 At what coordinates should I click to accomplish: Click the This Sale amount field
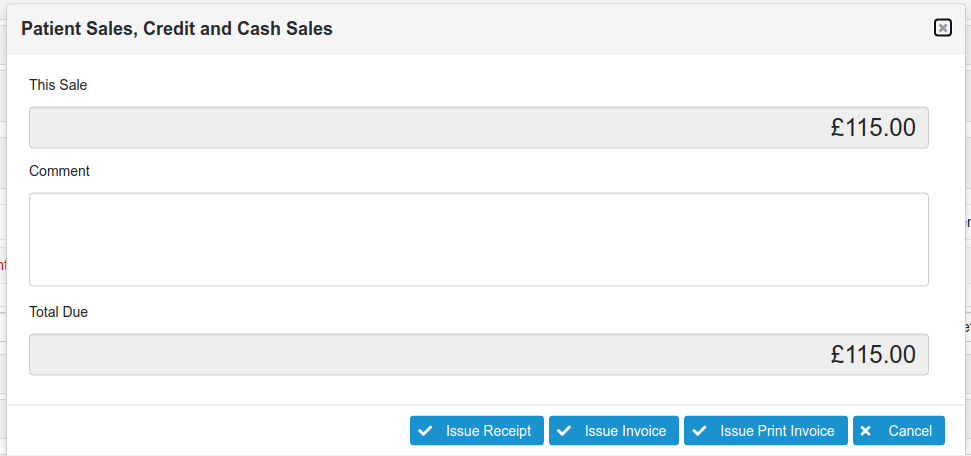point(478,128)
